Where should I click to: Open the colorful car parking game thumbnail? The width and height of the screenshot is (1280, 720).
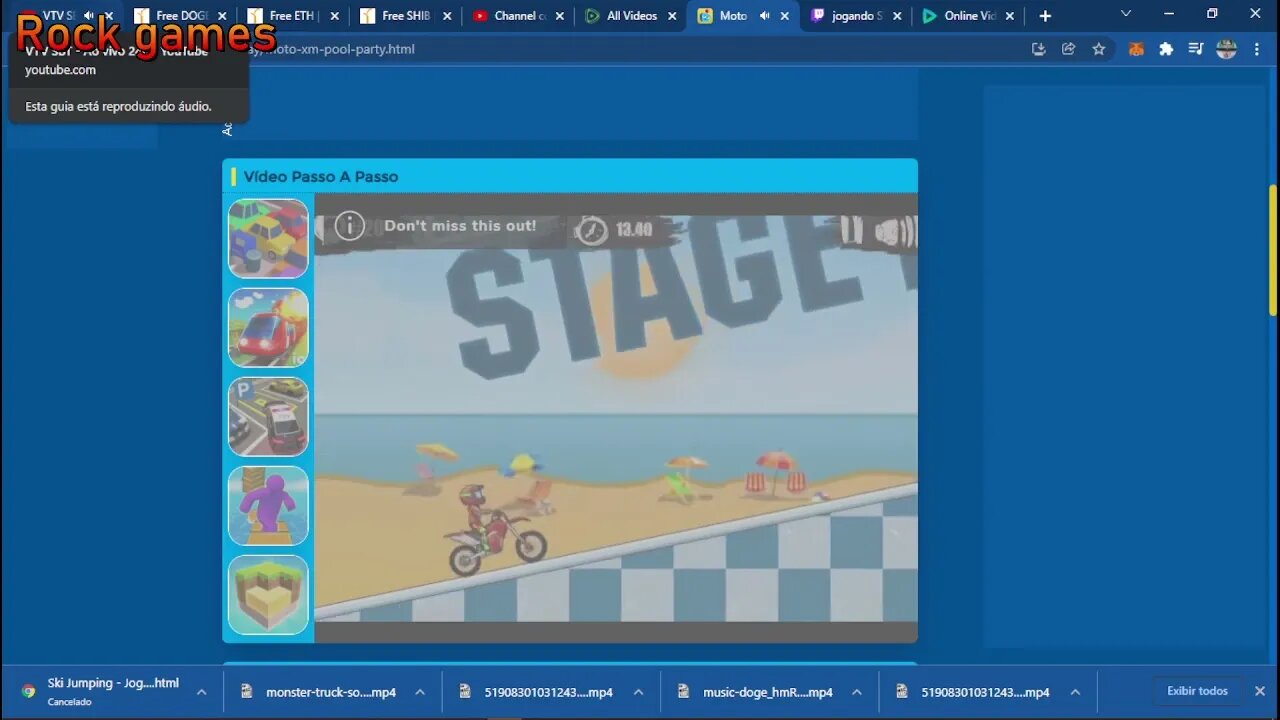pos(268,238)
